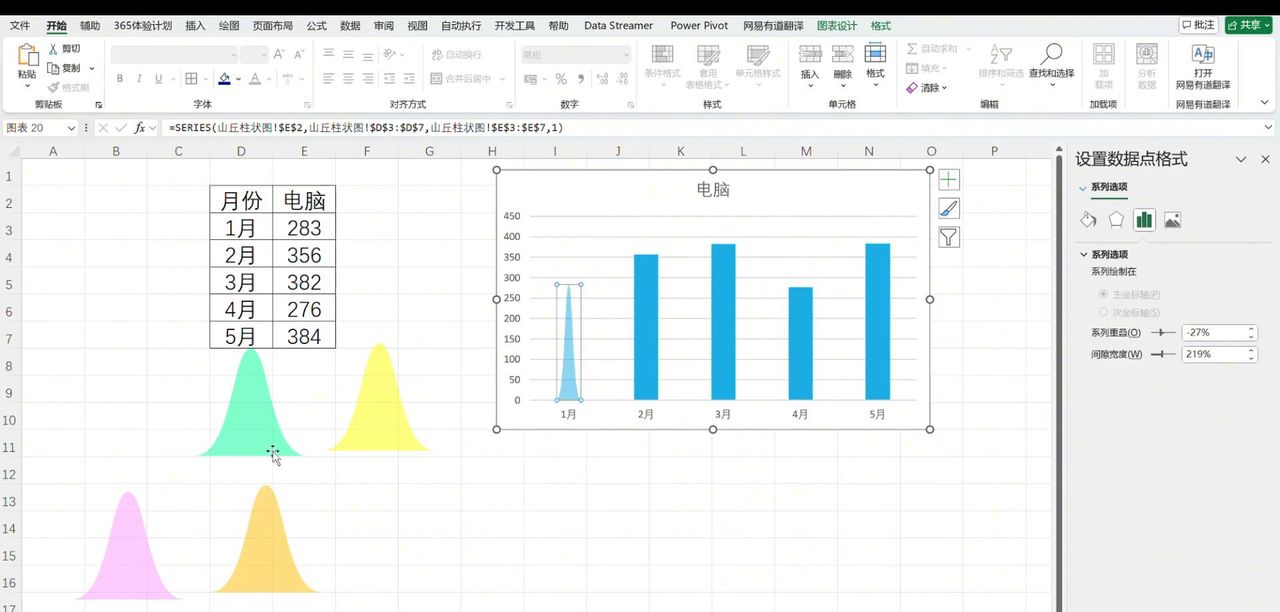1280x612 pixels.
Task: Open the 页面布局 ribbon tab
Action: [273, 25]
